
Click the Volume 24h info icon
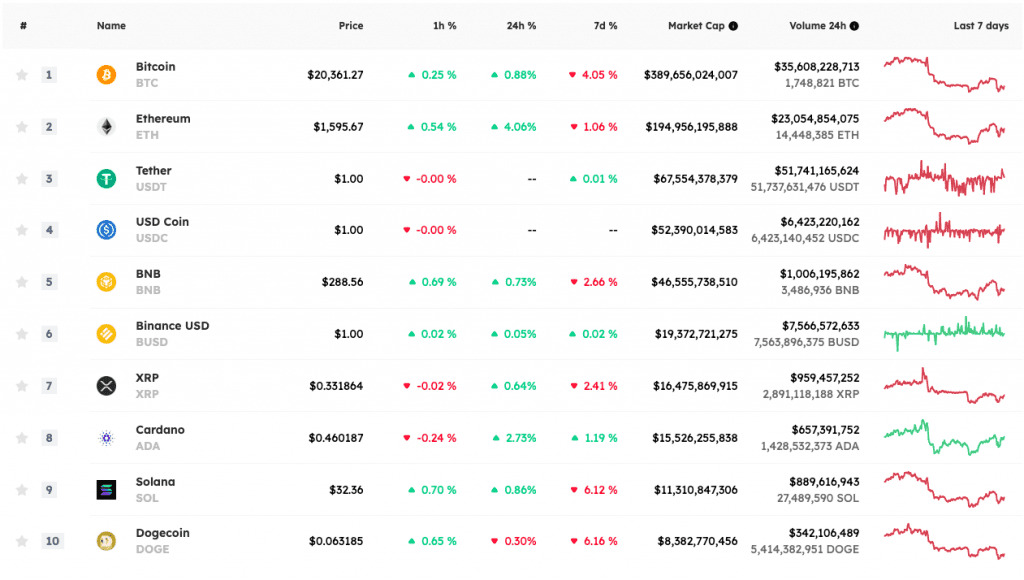click(854, 26)
